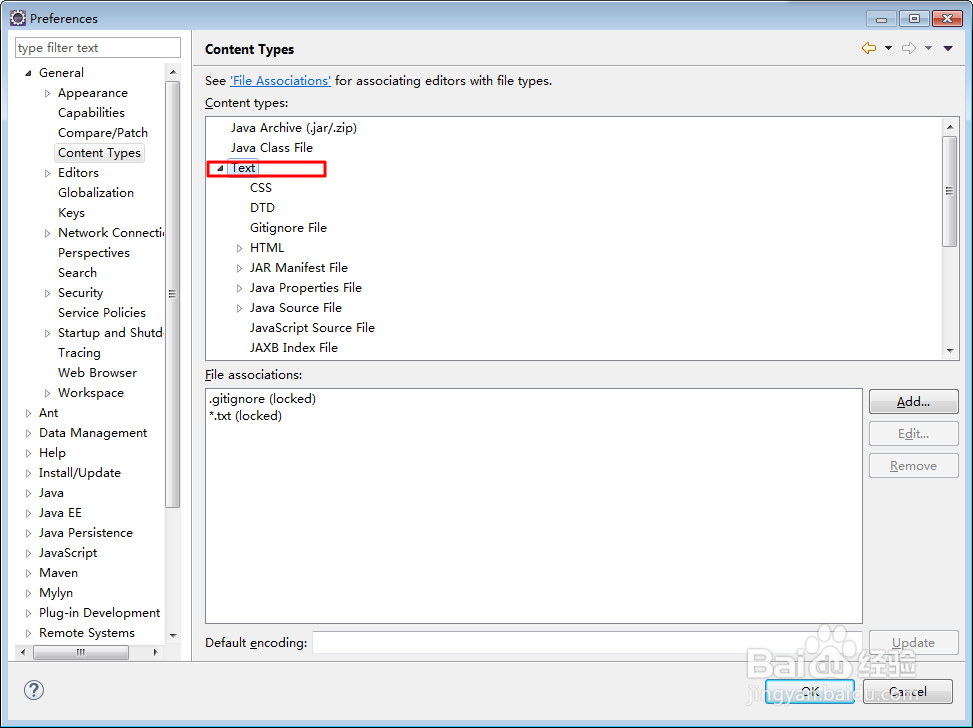The image size is (973, 728).
Task: Expand the Startup and Shutdown node
Action: (47, 333)
